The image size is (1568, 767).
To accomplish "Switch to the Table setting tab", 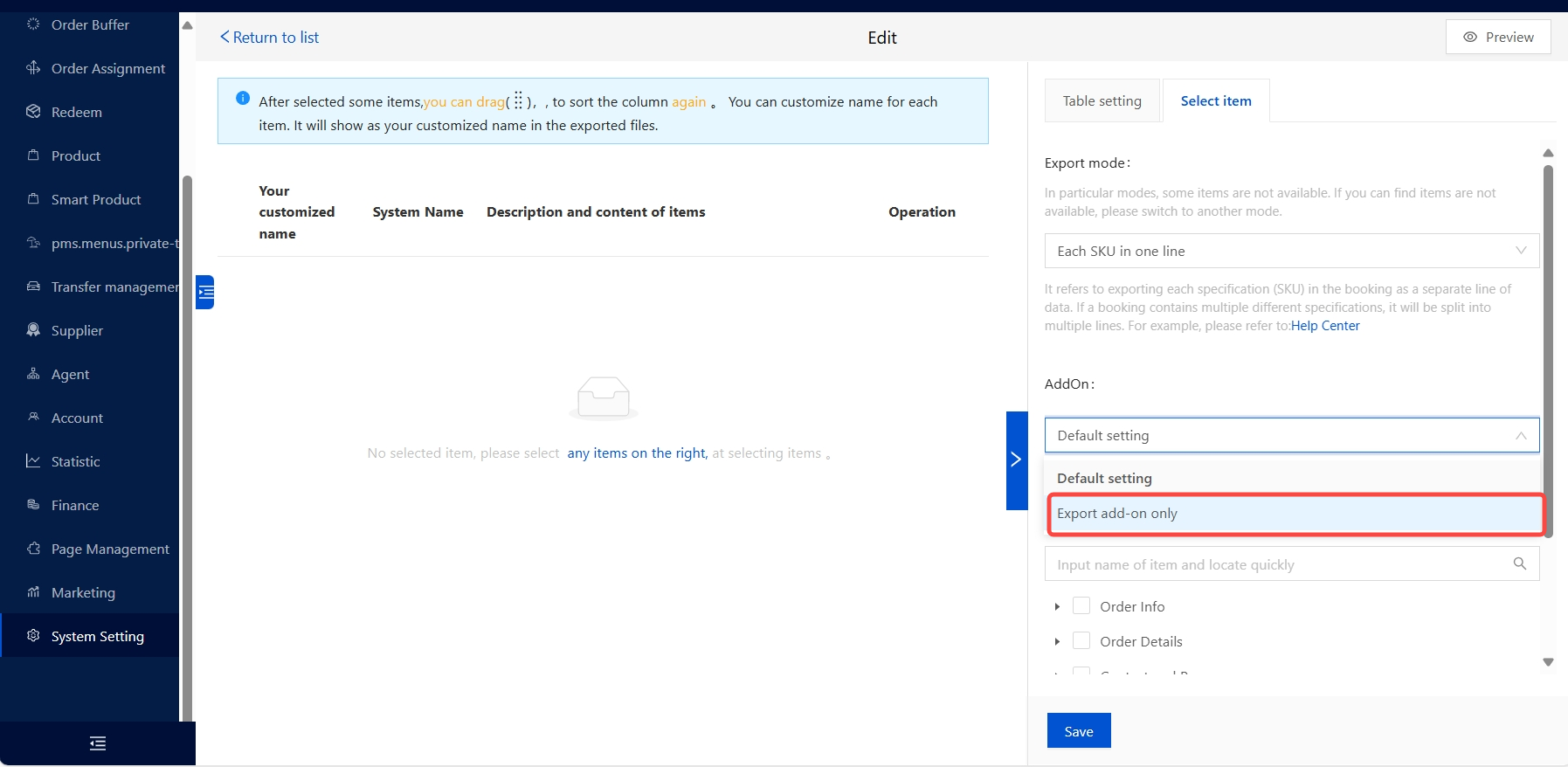I will [1102, 101].
